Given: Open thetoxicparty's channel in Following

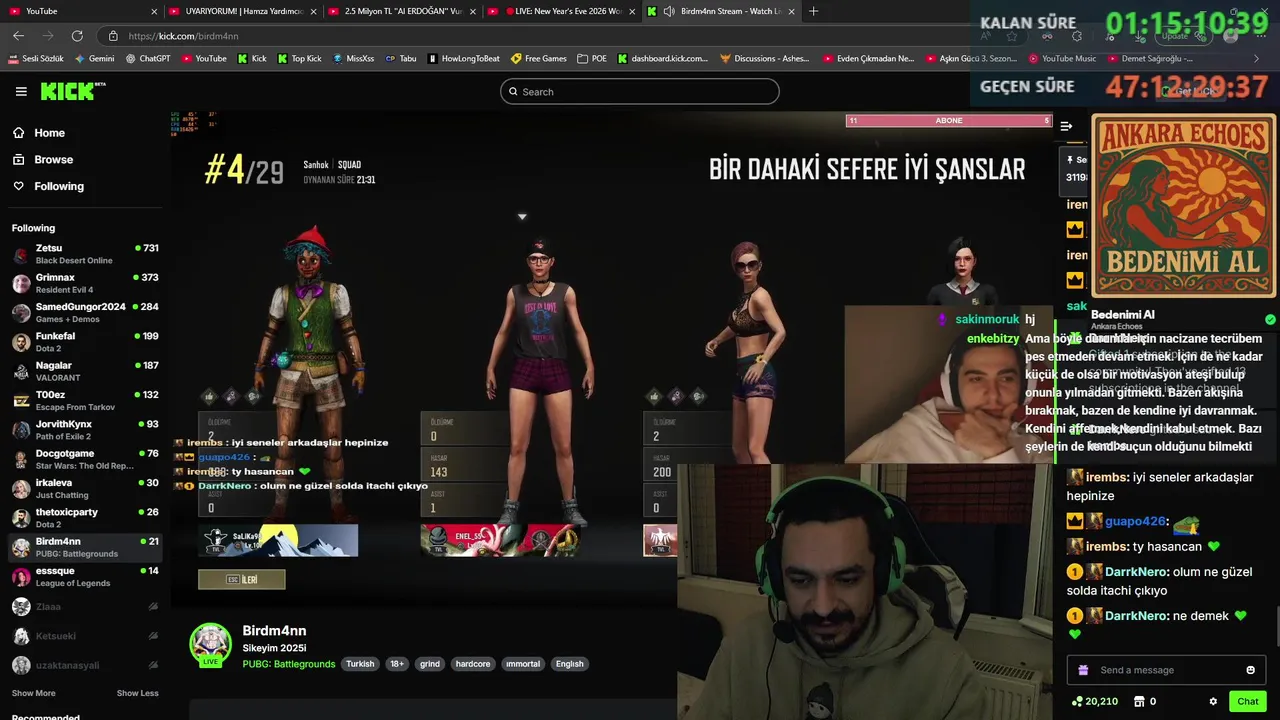Looking at the screenshot, I should tap(85, 517).
